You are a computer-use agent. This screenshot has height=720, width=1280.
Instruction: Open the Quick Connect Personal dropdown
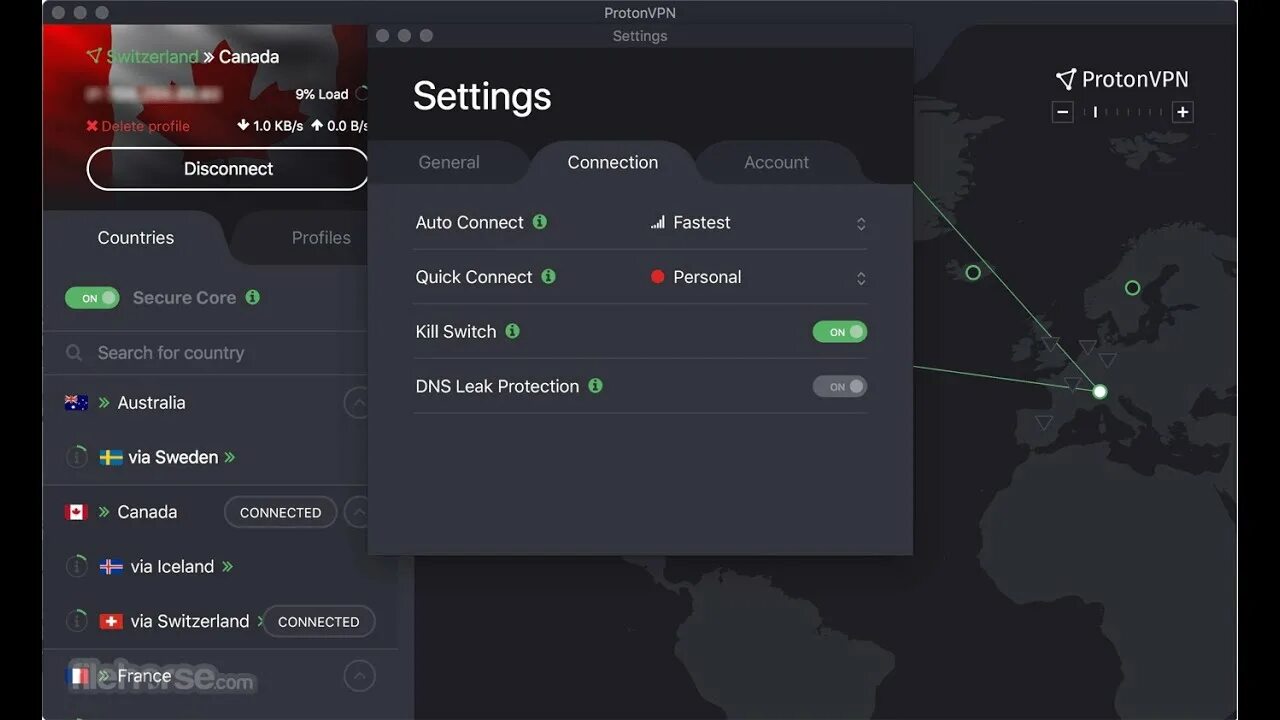tap(758, 277)
